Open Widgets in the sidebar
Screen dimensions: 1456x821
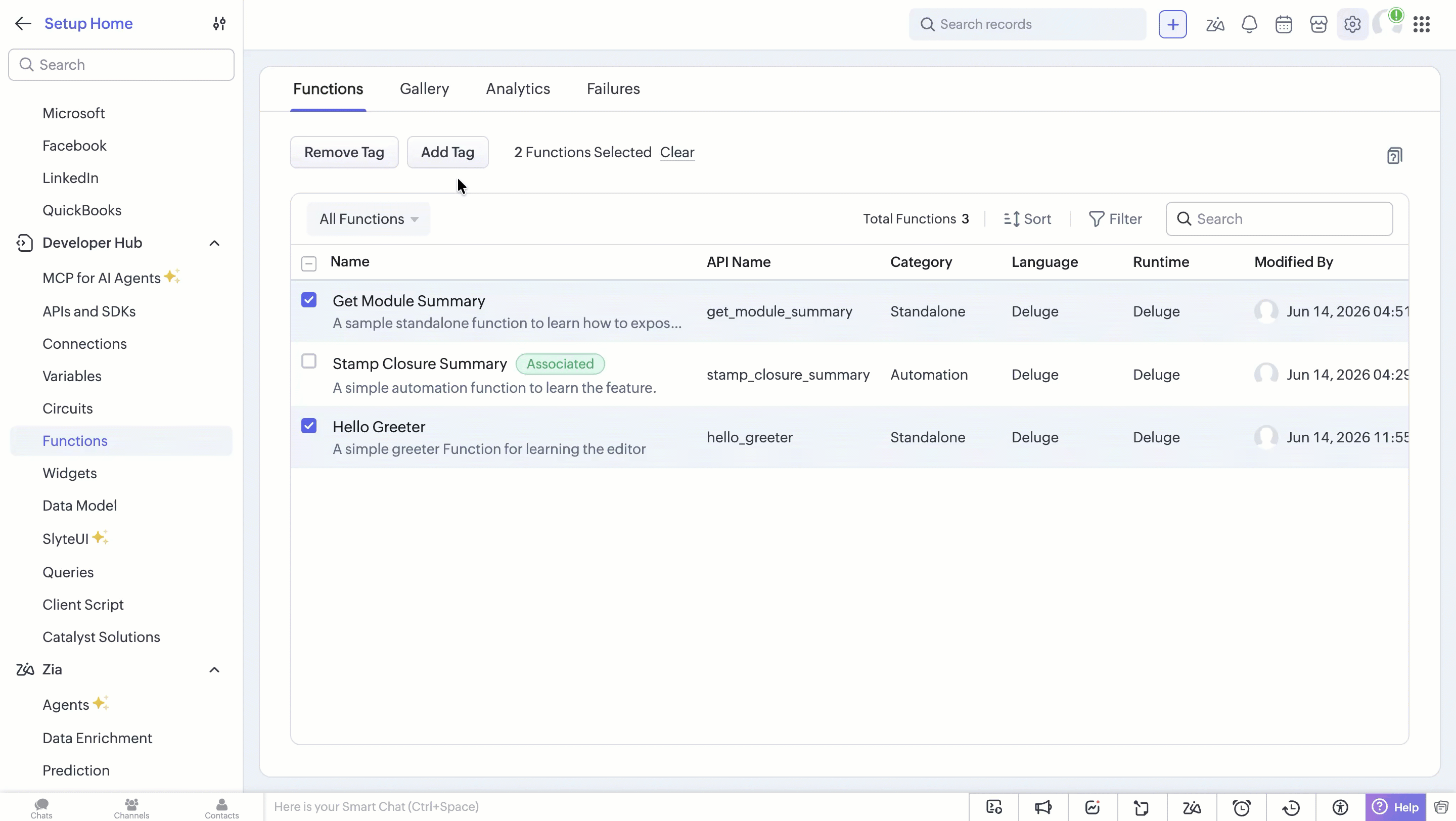[x=70, y=473]
